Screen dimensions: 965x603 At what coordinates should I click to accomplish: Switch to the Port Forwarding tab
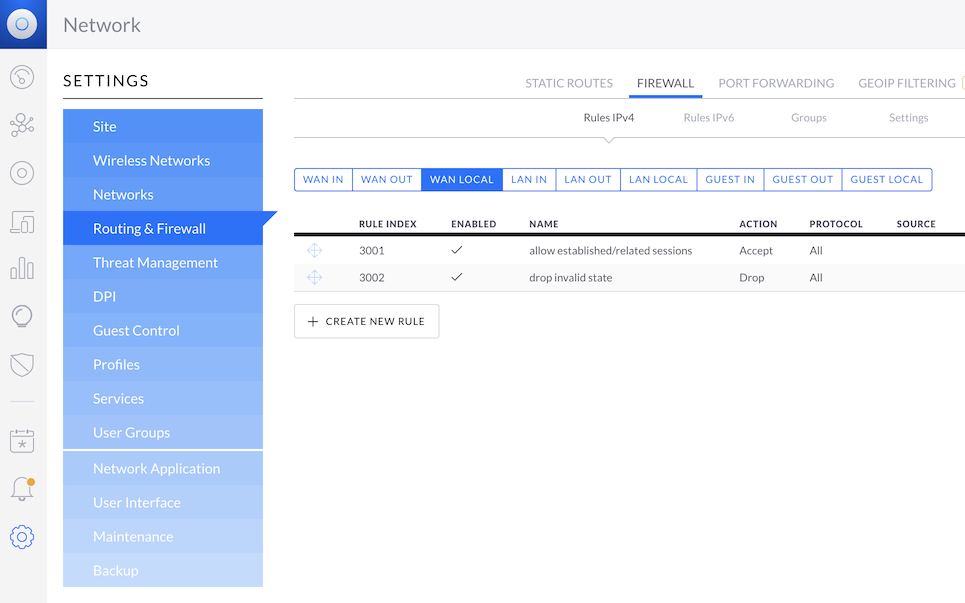[x=776, y=83]
